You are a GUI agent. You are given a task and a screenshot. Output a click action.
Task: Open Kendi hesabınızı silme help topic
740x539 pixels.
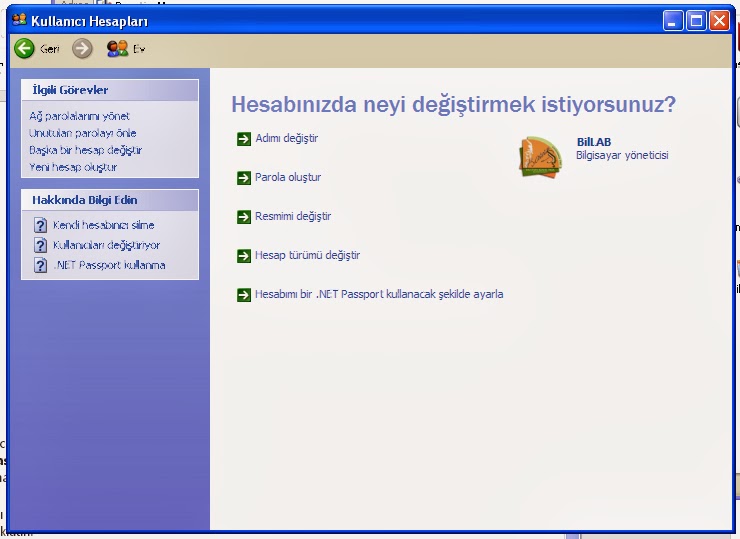point(103,225)
